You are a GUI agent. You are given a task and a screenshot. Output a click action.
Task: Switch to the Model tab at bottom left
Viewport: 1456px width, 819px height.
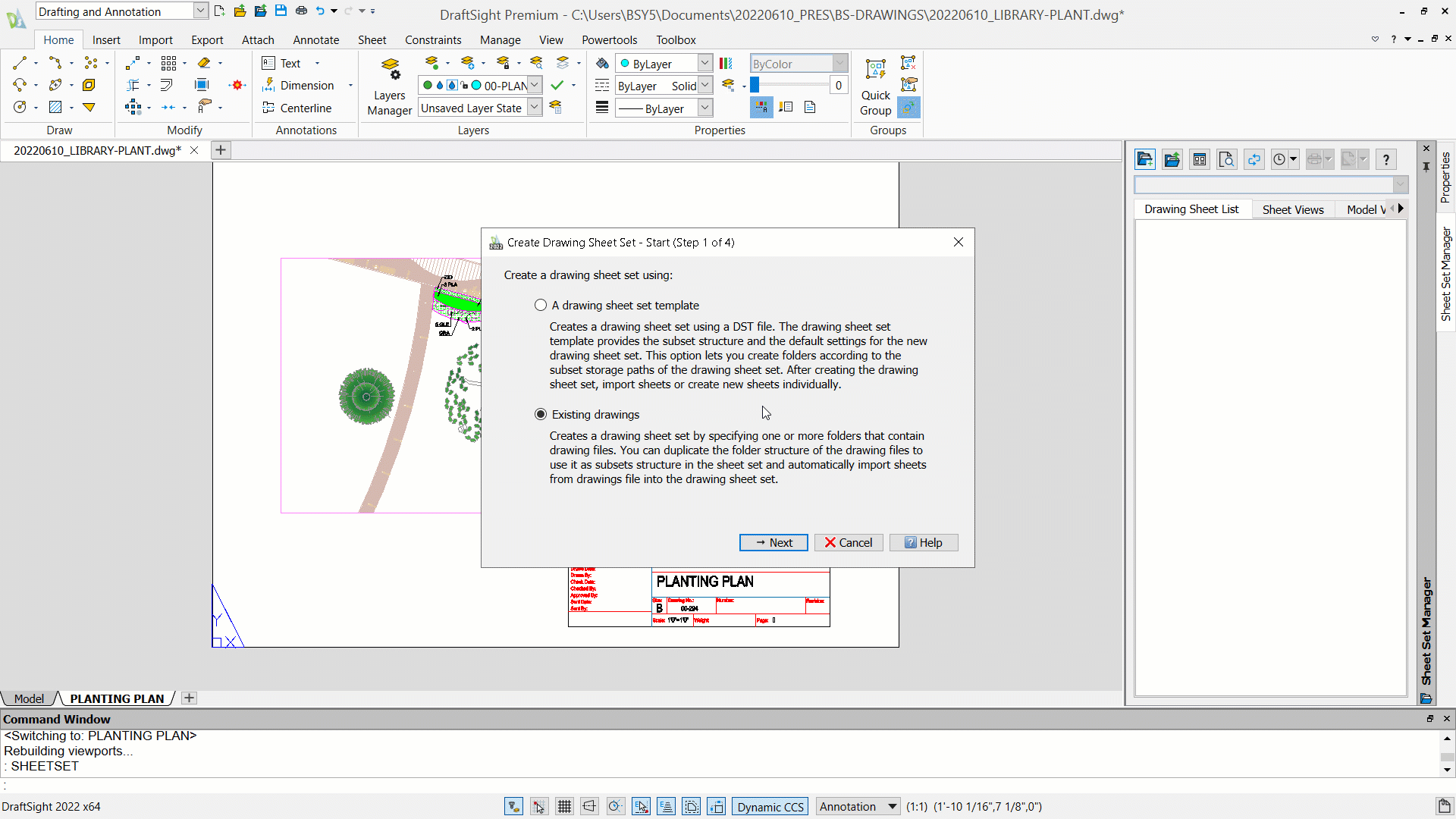(x=29, y=698)
